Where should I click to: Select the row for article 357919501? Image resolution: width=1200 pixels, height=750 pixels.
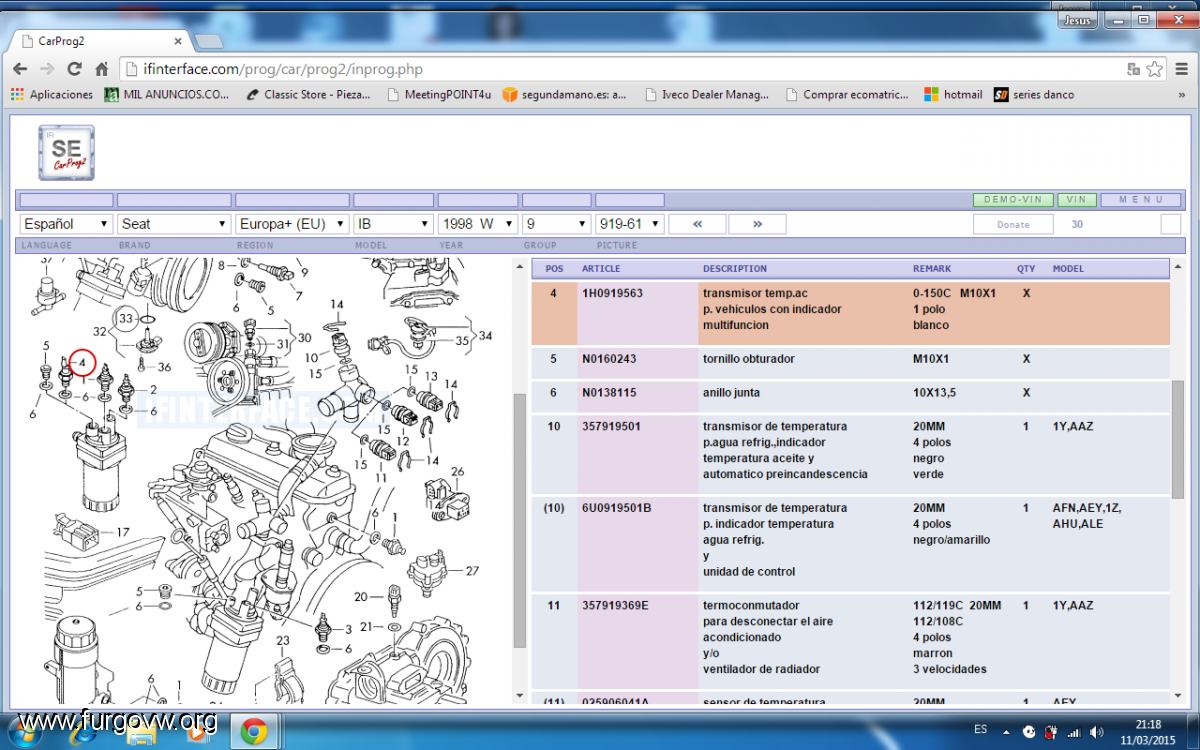tap(850, 454)
